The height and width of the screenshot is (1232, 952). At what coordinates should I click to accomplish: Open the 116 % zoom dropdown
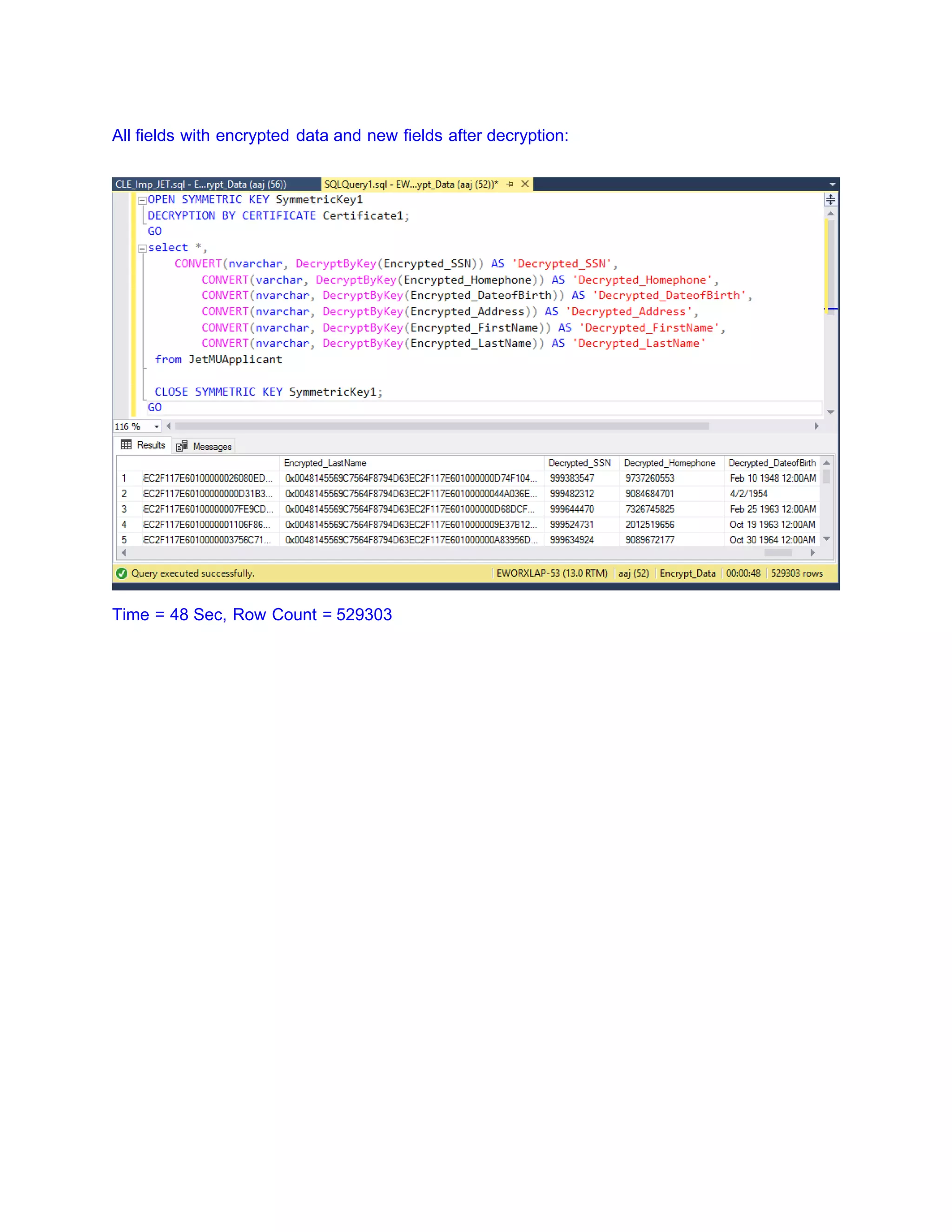click(x=156, y=426)
